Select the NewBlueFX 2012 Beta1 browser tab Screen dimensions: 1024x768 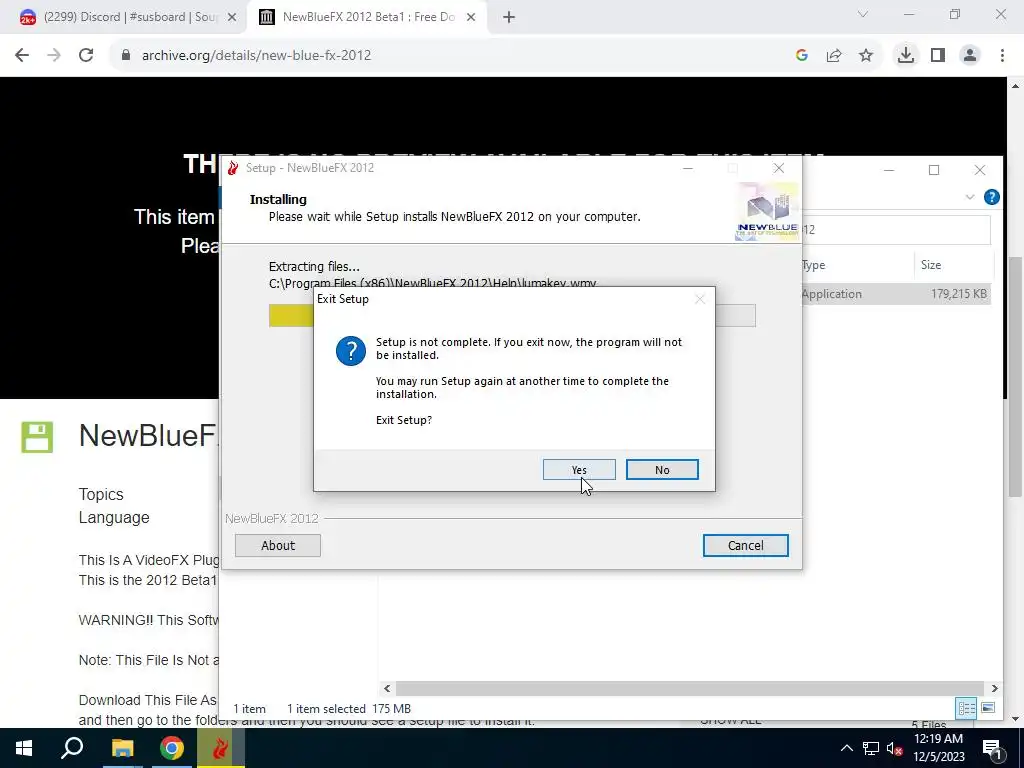pos(368,17)
